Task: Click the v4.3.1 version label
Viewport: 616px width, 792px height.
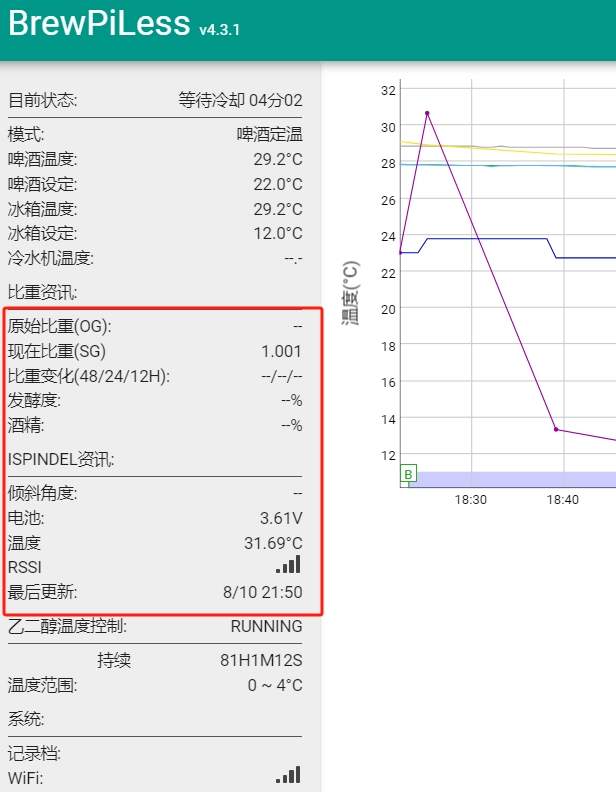Action: point(219,30)
